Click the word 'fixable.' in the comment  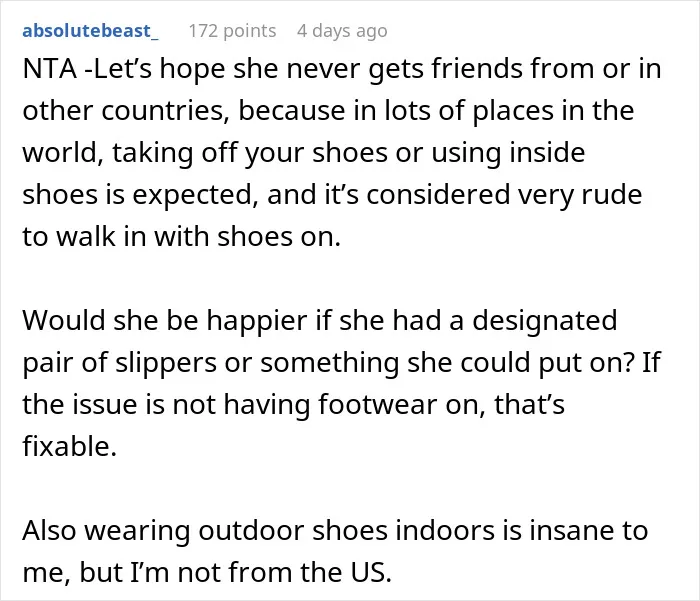(70, 446)
